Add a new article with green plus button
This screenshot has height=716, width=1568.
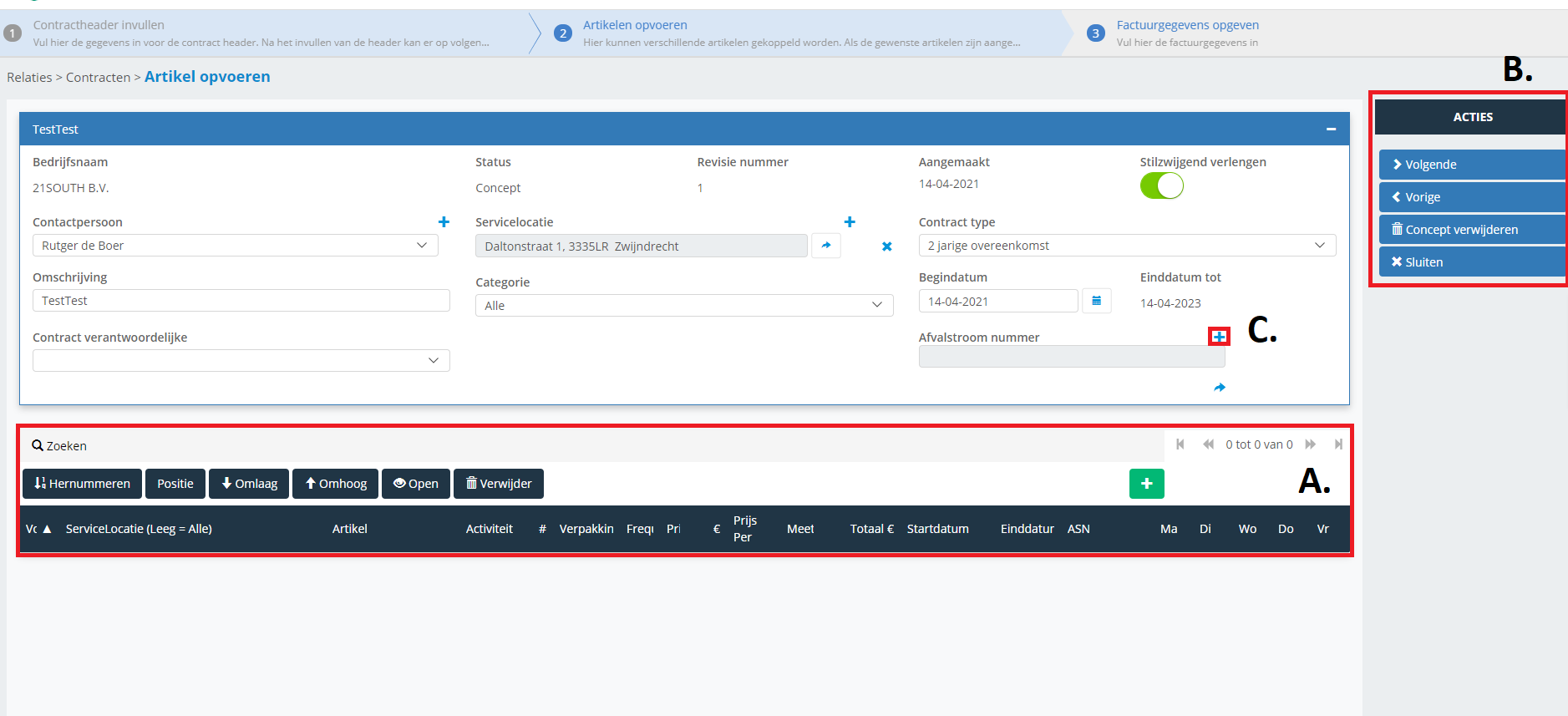pos(1147,484)
